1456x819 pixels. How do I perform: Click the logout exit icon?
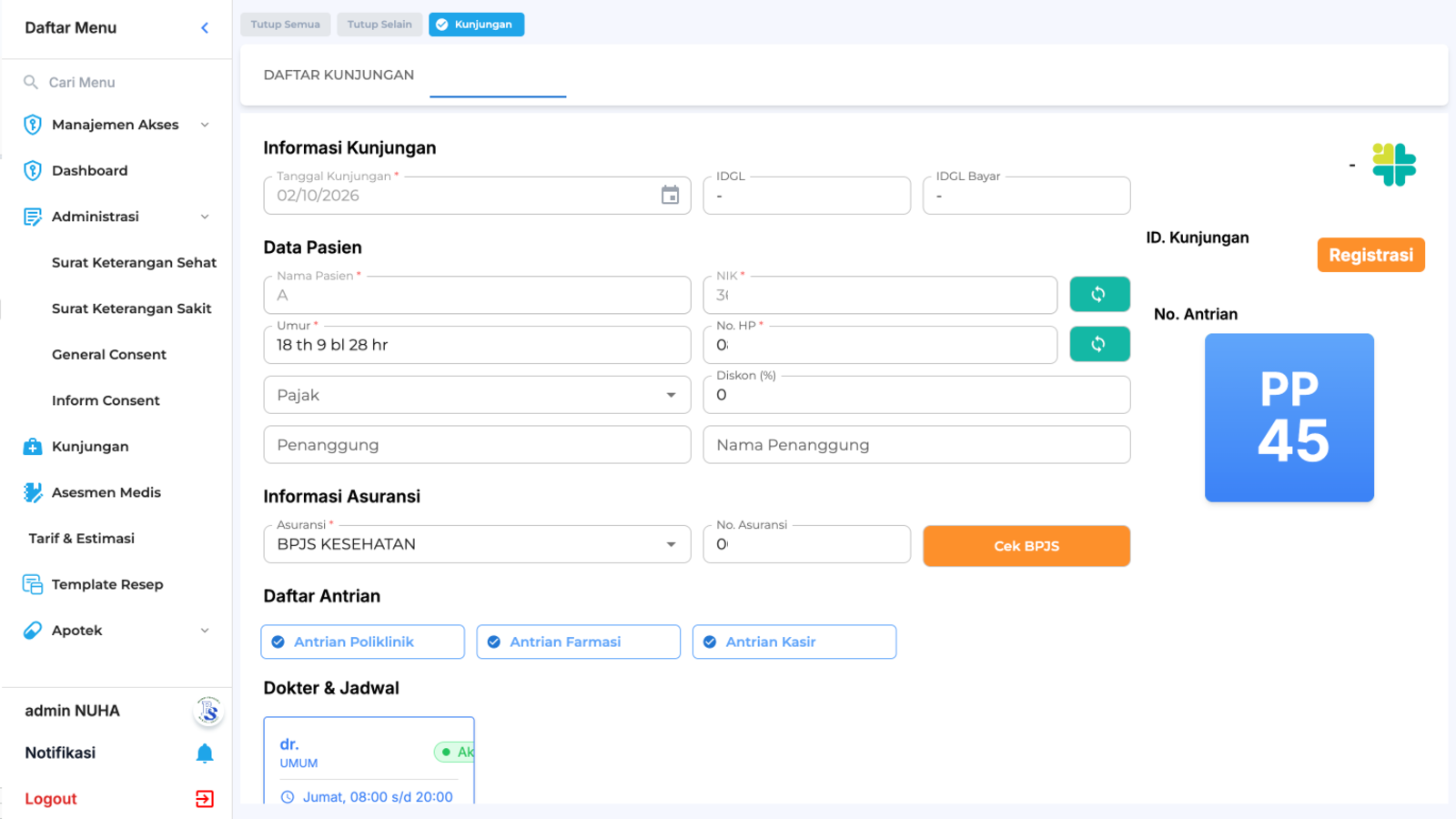205,798
